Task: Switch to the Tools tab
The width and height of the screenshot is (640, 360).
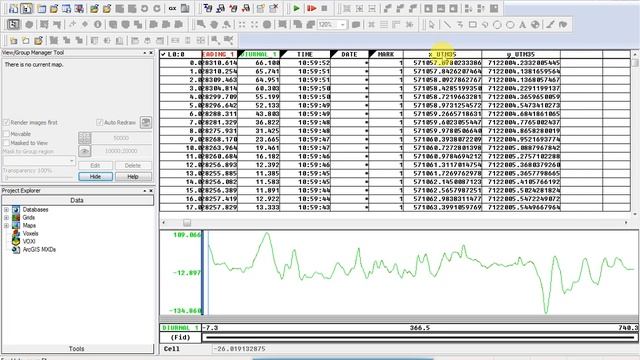Action: tap(77, 349)
